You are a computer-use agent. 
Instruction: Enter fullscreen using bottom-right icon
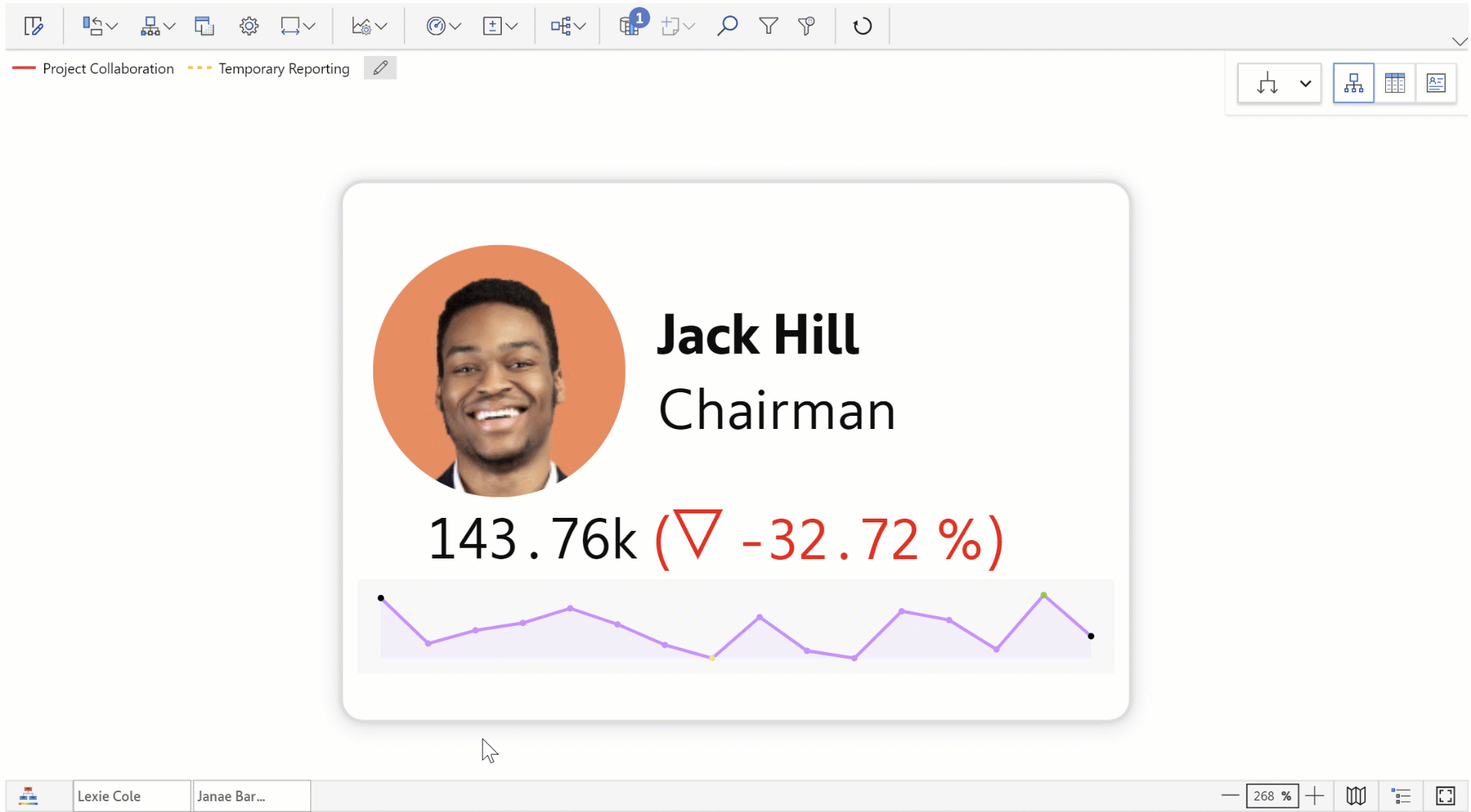click(x=1445, y=796)
